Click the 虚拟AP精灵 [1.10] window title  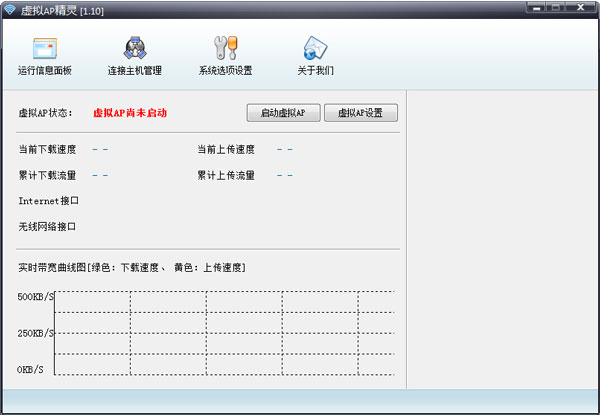click(62, 10)
